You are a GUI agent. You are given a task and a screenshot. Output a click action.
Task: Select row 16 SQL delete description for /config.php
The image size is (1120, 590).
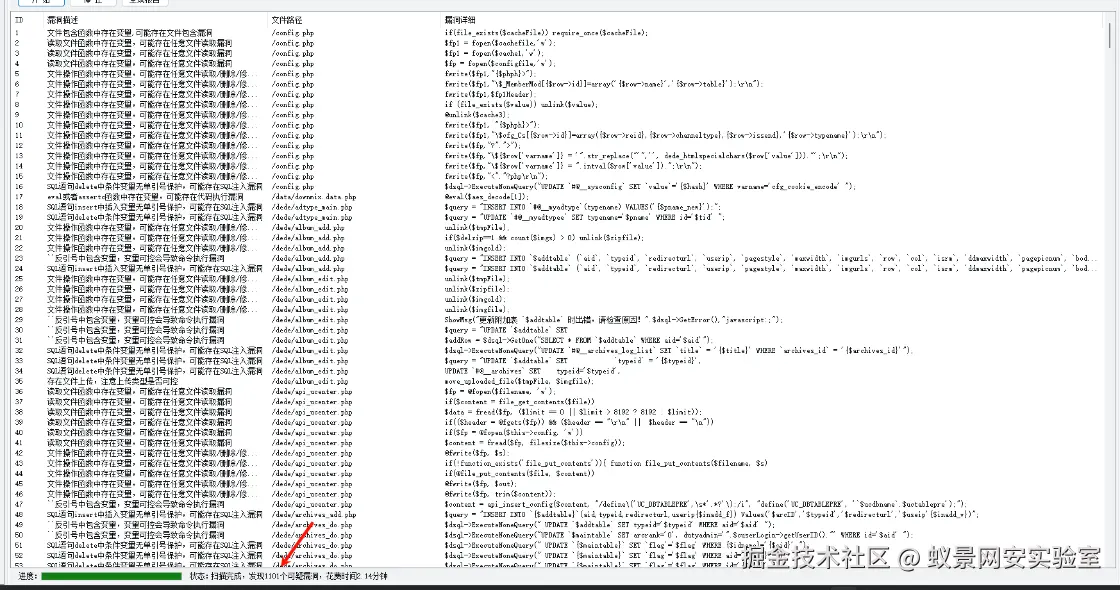click(x=154, y=186)
